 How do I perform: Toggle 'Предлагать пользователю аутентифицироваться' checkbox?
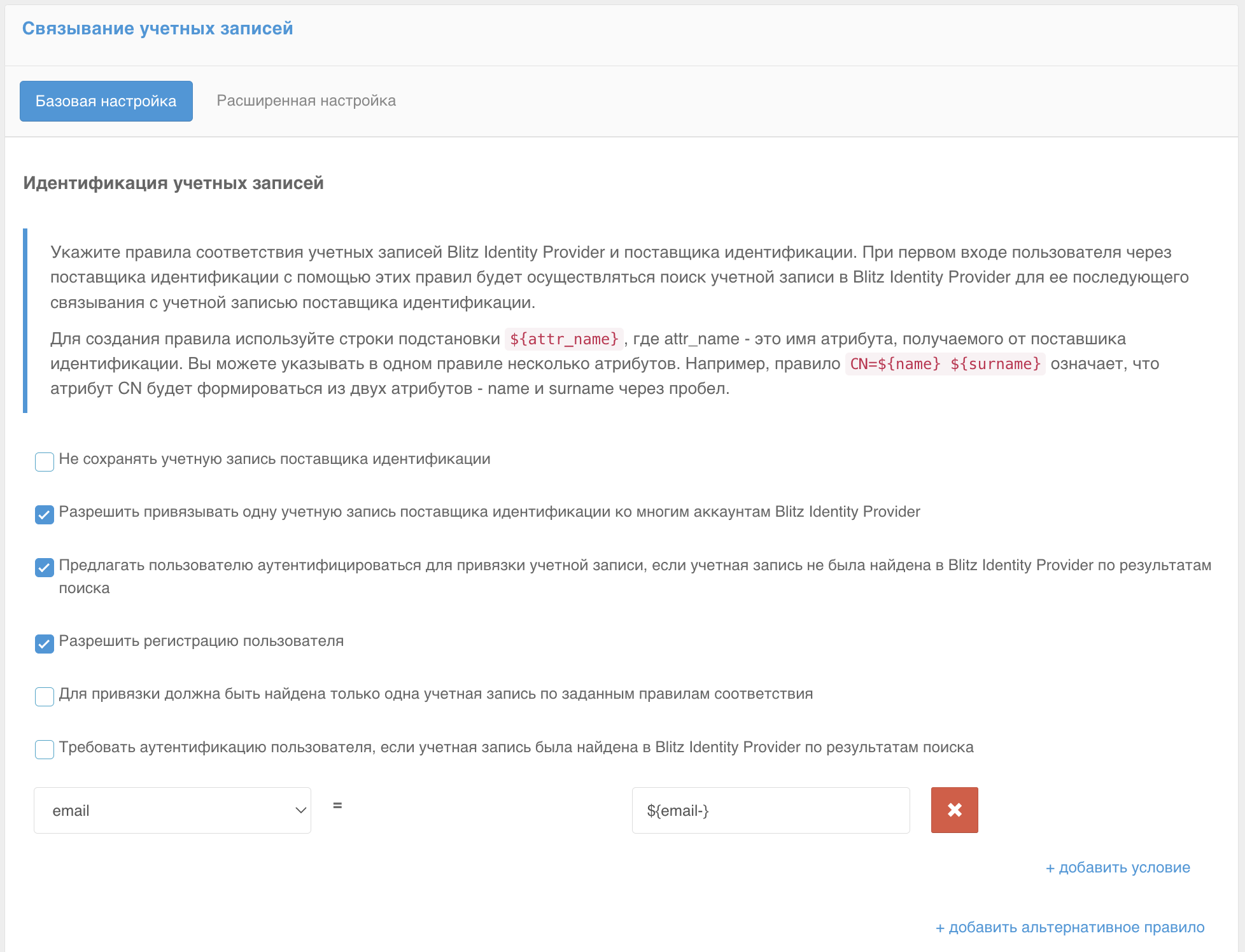45,567
